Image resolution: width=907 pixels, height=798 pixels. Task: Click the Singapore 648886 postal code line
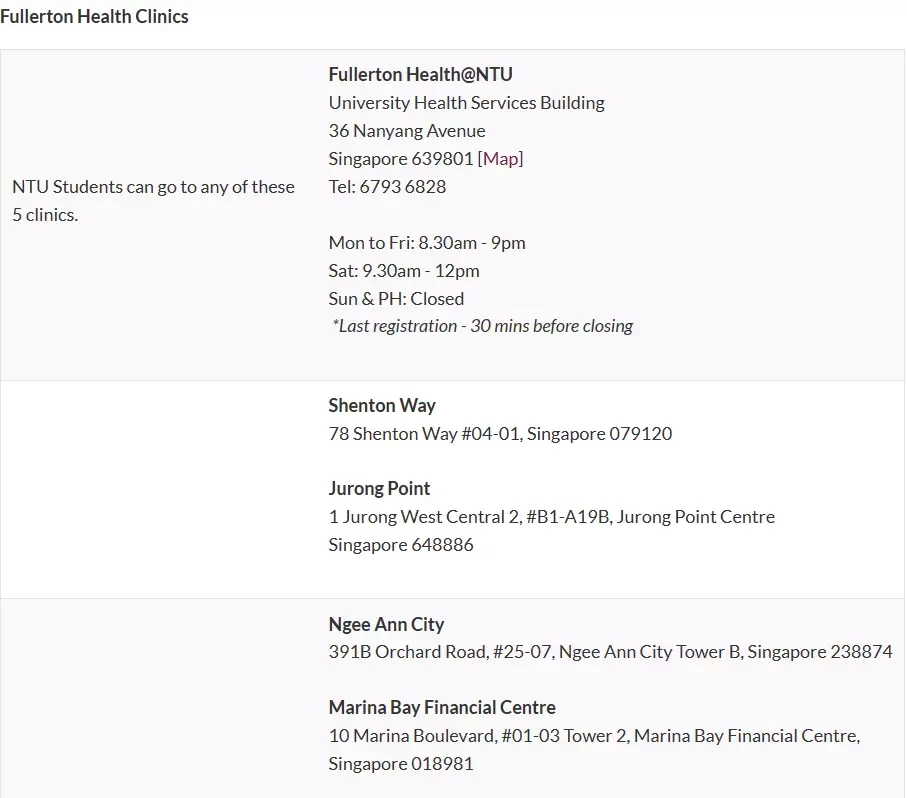click(401, 545)
